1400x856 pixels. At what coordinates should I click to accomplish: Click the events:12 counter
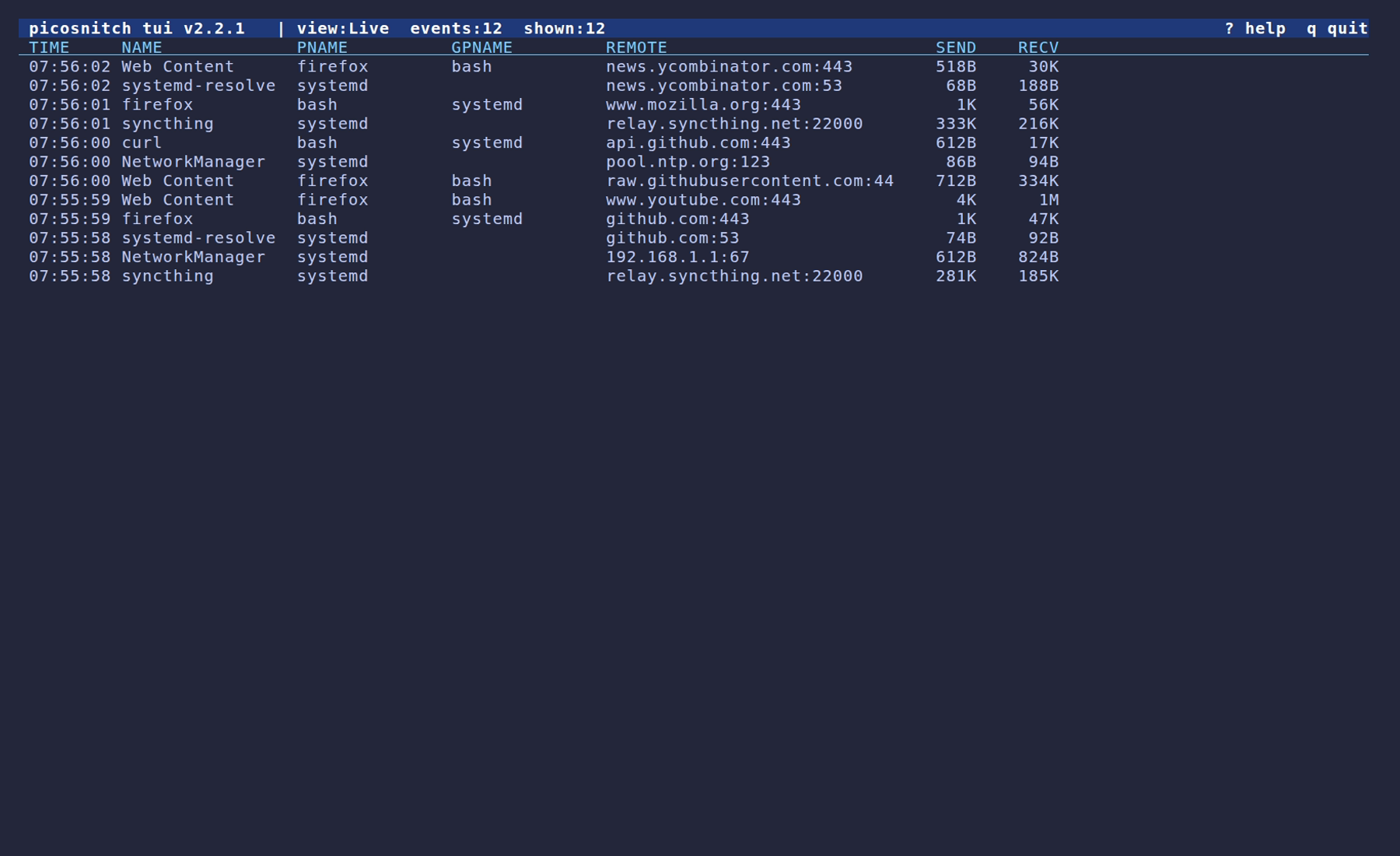pos(457,29)
